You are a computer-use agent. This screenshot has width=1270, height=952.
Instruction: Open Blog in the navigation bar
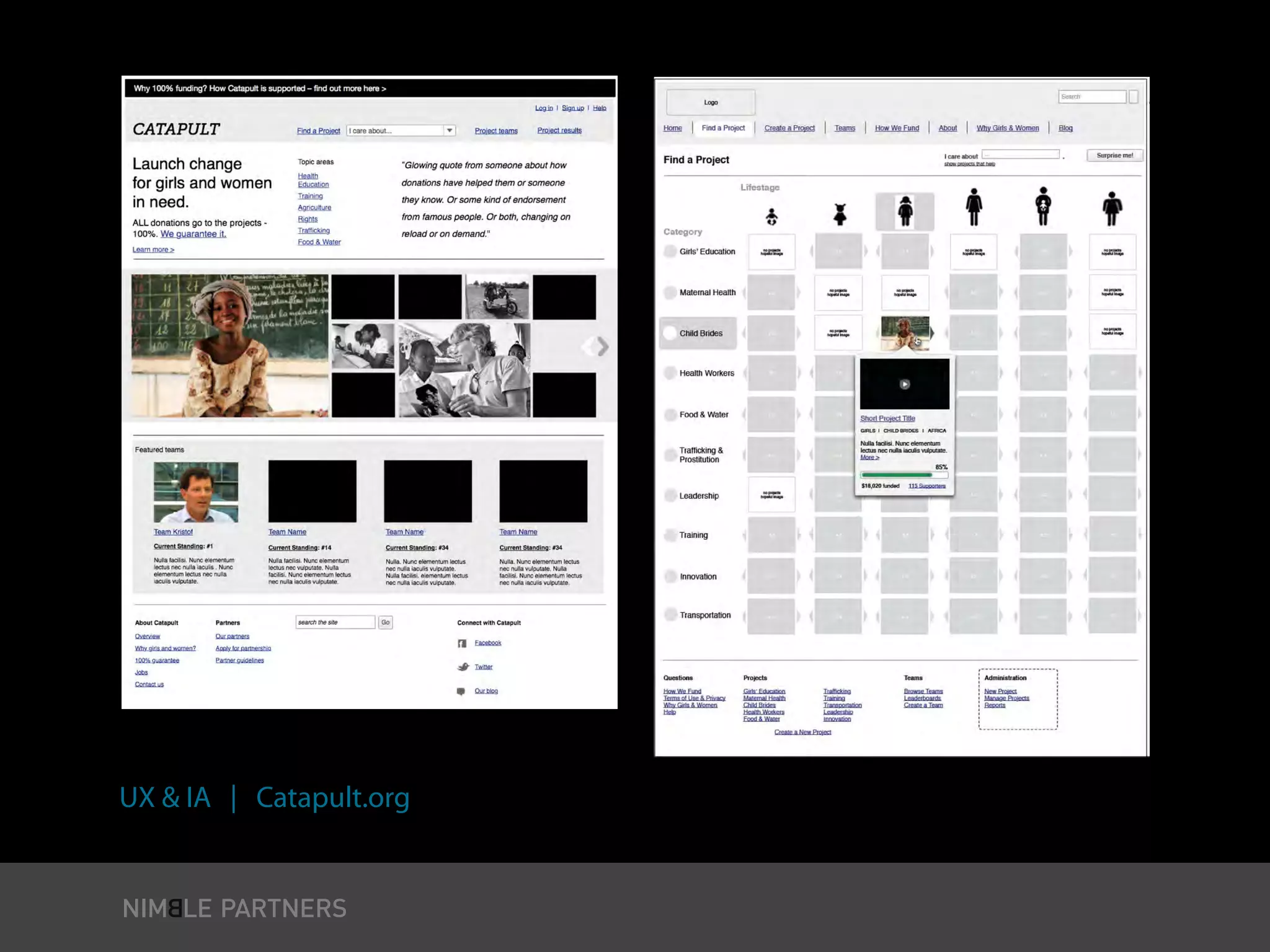[1065, 128]
